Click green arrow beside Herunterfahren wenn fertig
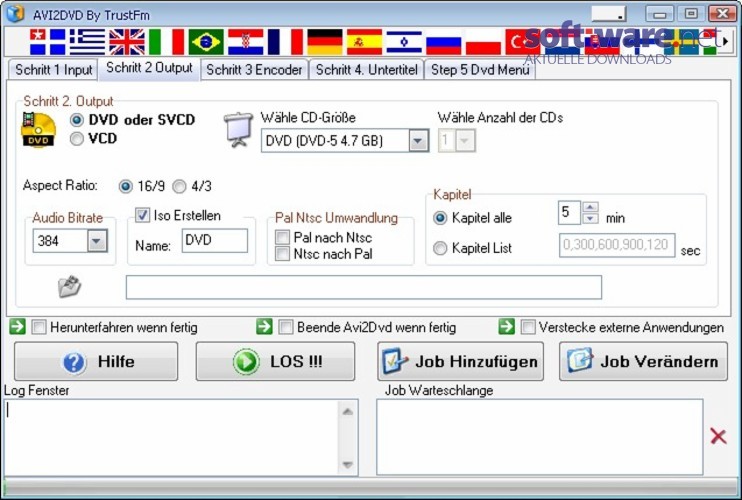Viewport: 742px width, 500px height. (x=18, y=326)
